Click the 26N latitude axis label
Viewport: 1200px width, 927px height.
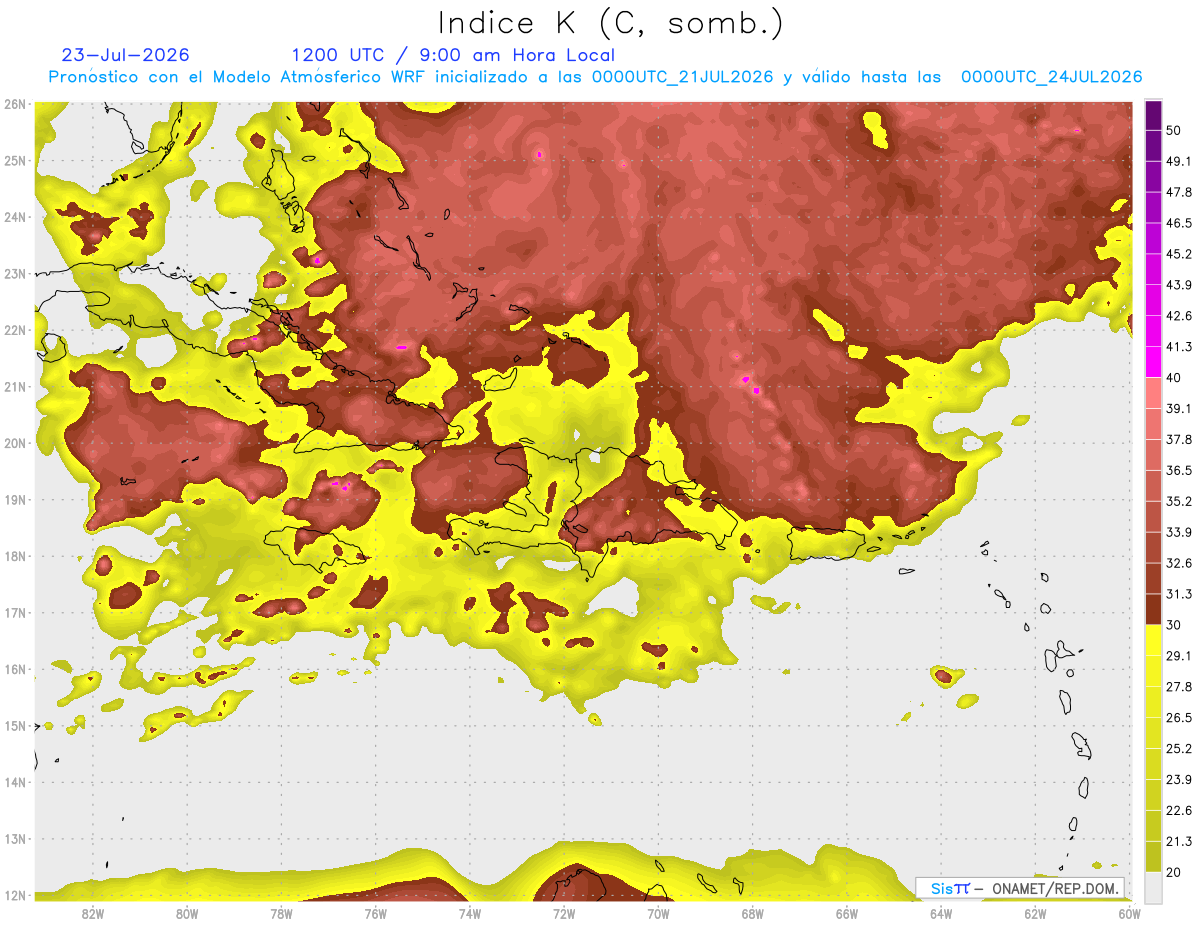15,104
